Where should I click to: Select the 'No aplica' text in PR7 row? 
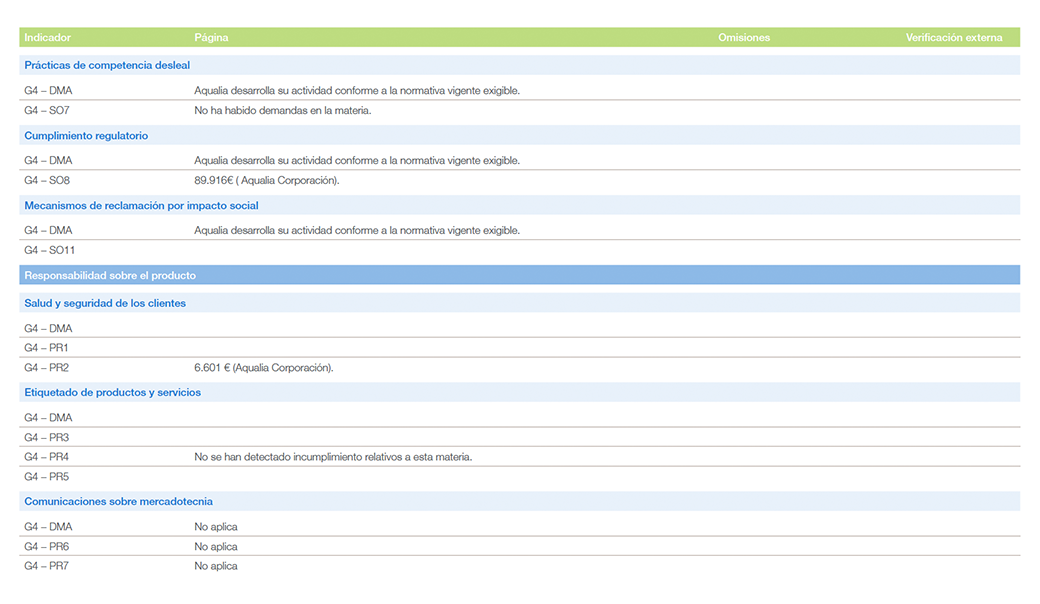216,567
